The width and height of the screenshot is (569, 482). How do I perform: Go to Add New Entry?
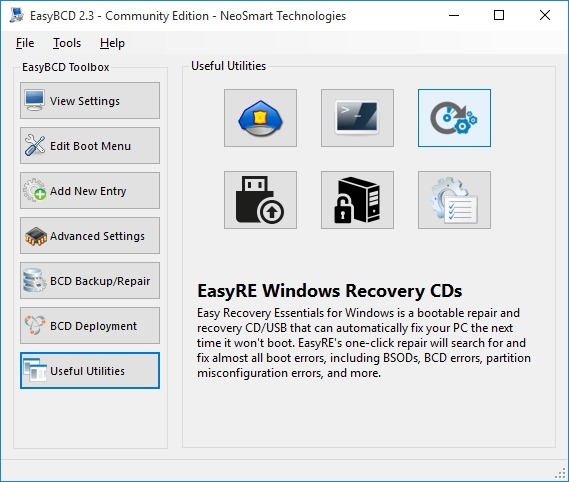90,191
